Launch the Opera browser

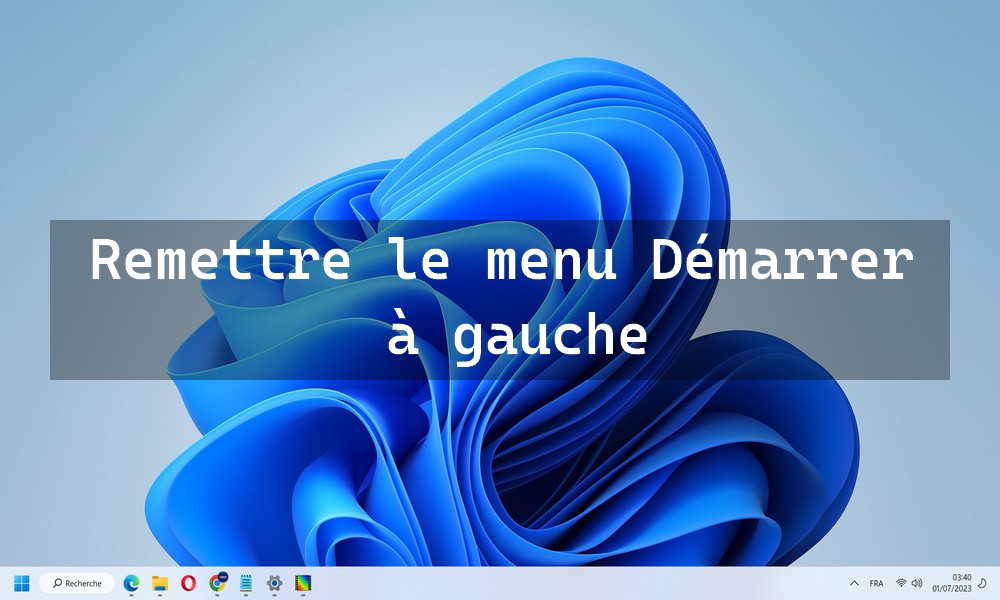click(x=188, y=582)
